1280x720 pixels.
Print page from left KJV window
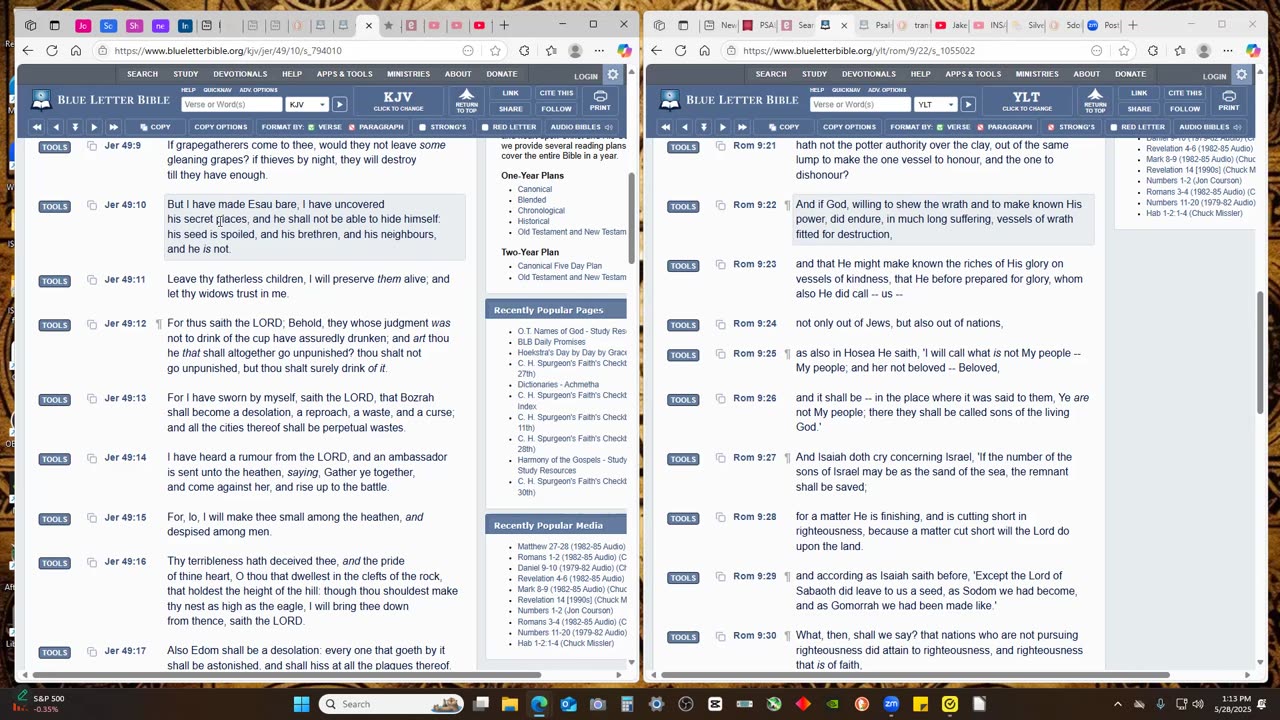pos(600,100)
